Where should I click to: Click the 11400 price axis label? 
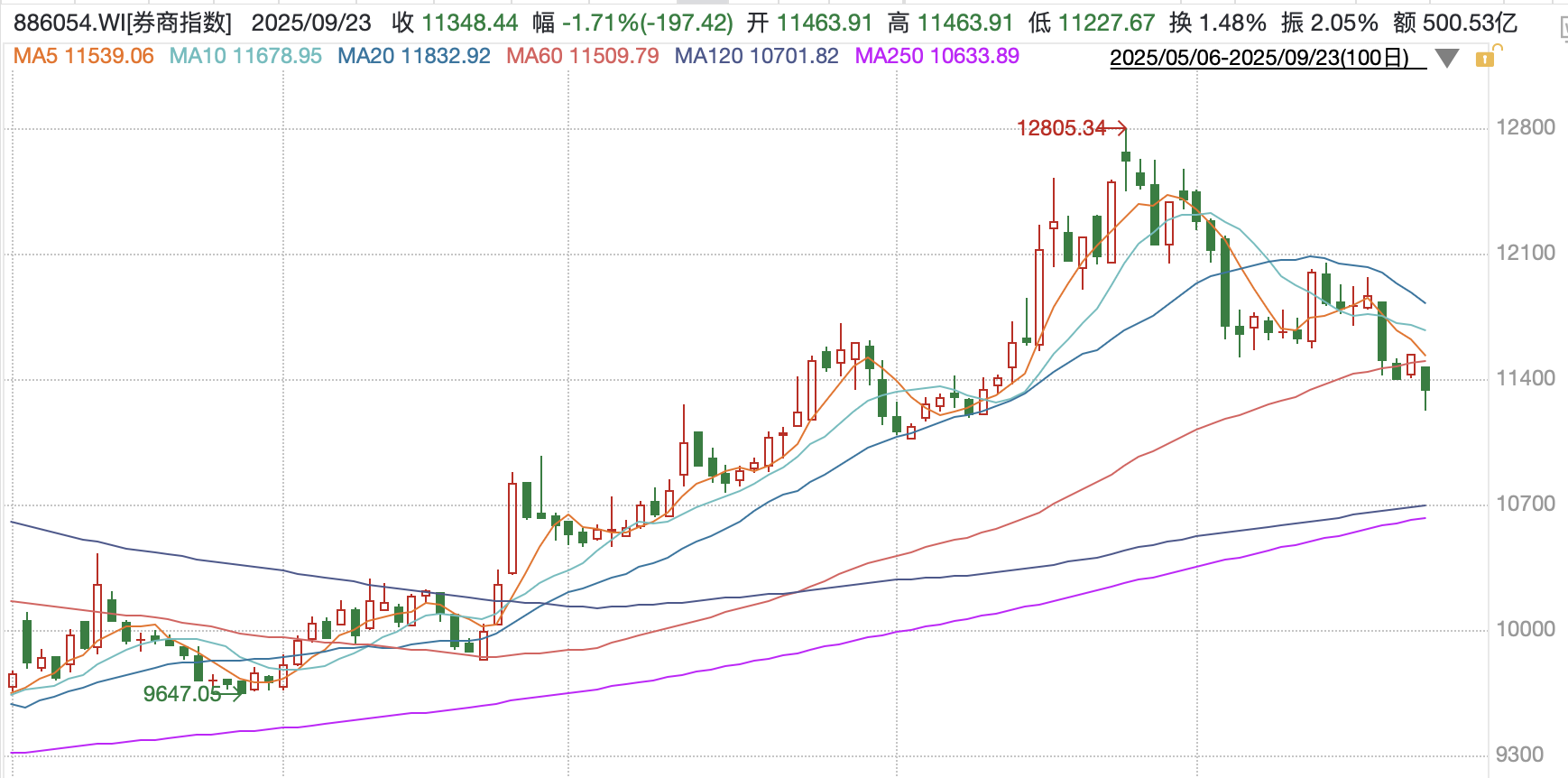[x=1526, y=378]
